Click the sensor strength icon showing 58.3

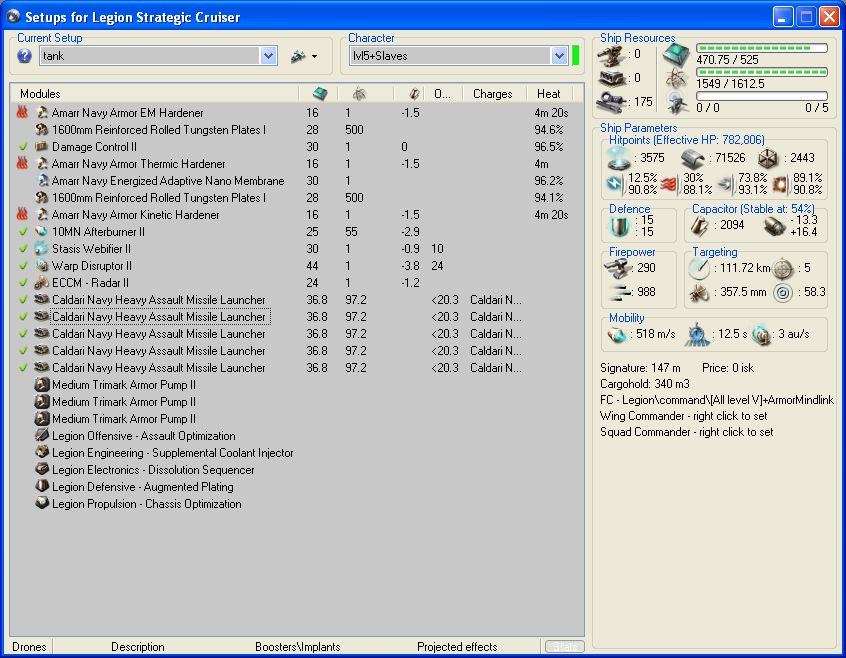pos(783,293)
